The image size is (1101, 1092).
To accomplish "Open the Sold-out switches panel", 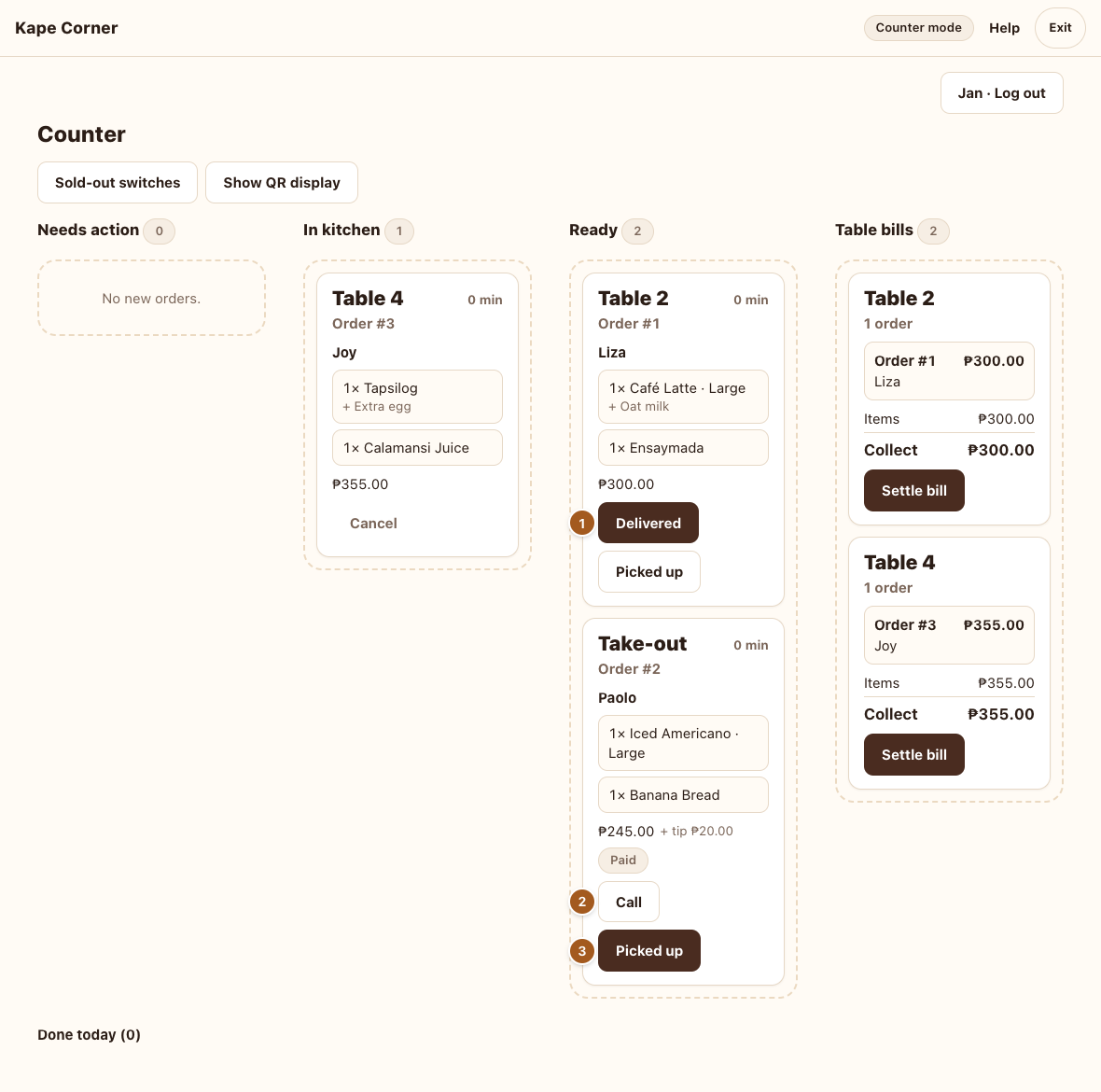I will (x=118, y=183).
